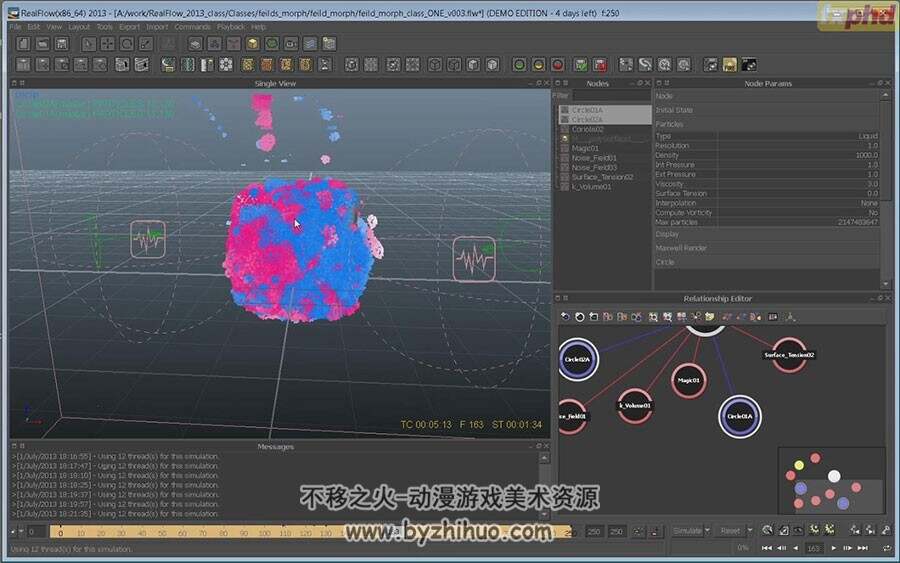Select the Noise daemon icon left in viewport
The height and width of the screenshot is (563, 900).
(148, 239)
